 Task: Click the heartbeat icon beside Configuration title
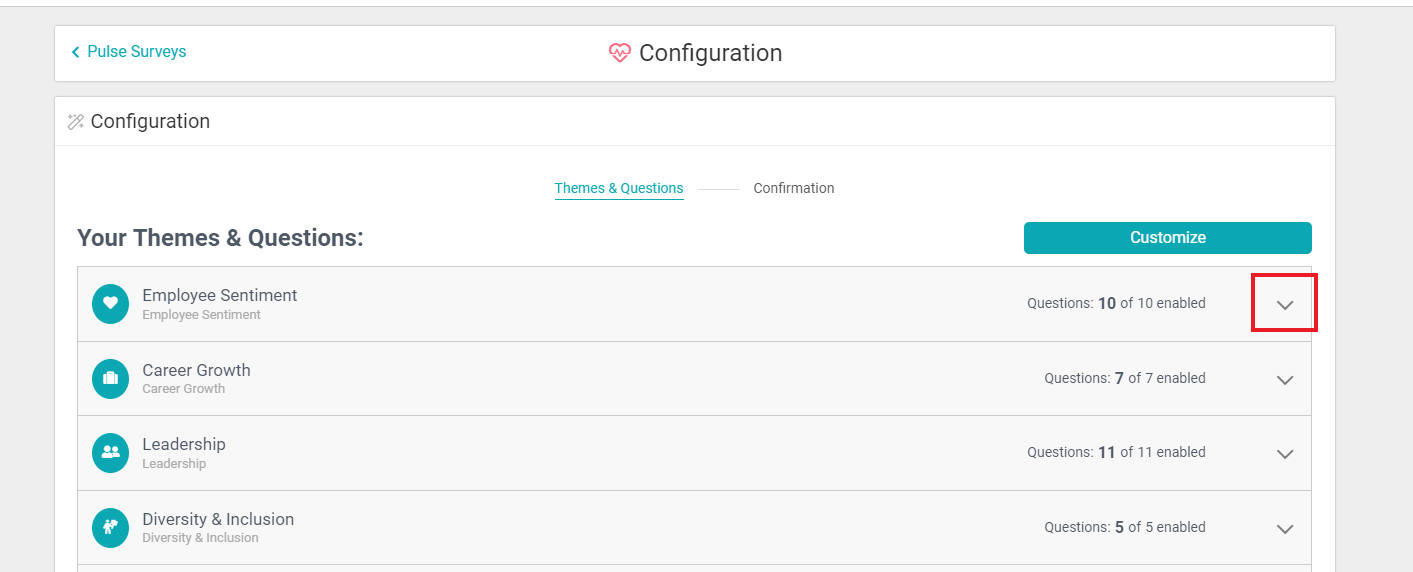coord(620,53)
